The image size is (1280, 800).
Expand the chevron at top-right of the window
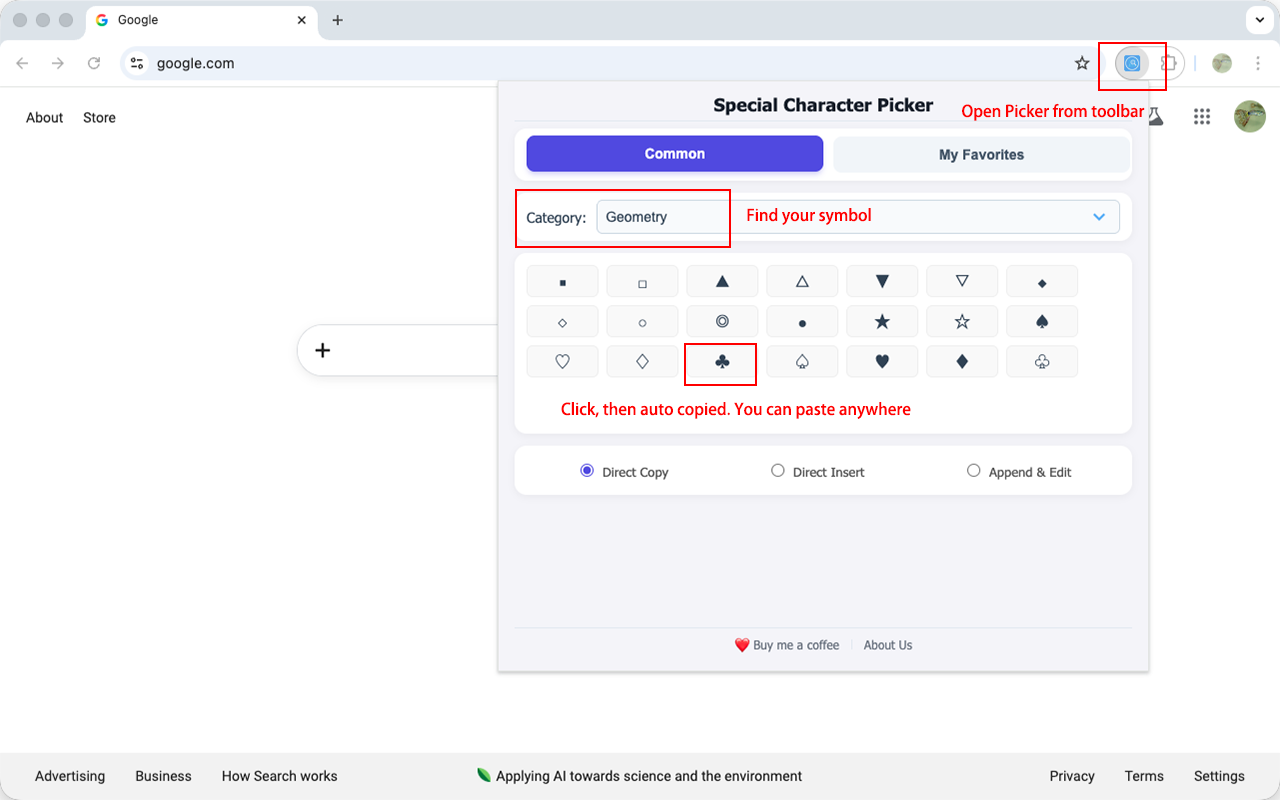1258,20
